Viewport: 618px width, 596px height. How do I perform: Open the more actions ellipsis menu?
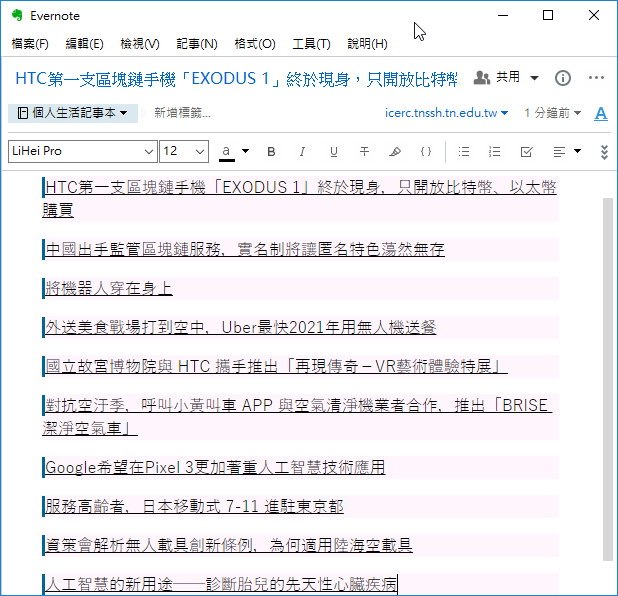[x=596, y=78]
